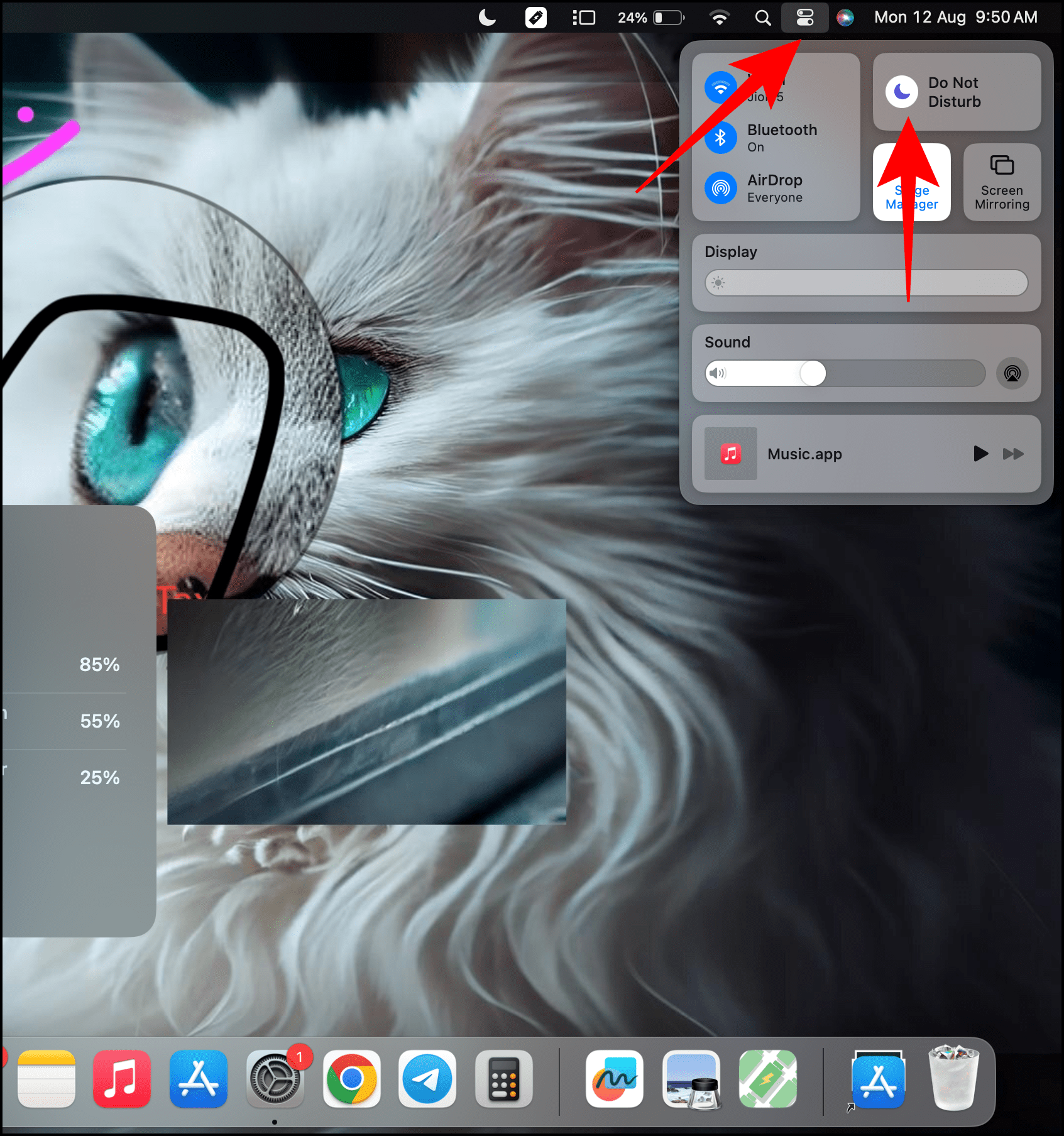Toggle Do Not Disturb mode
The height and width of the screenshot is (1136, 1064).
[x=956, y=91]
